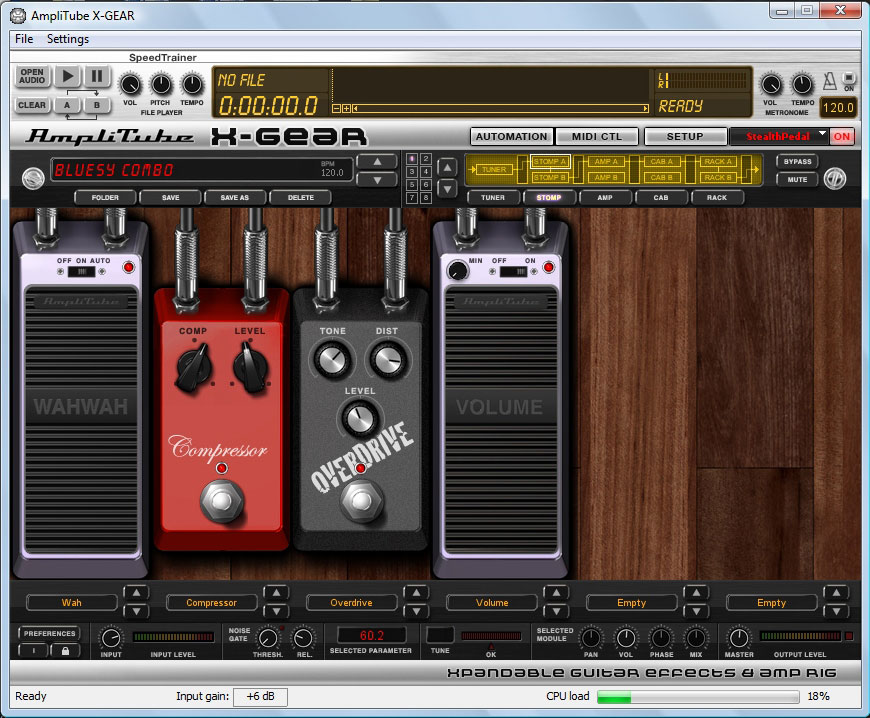Open the Volume stomp slot selector
The image size is (870, 718).
tap(492, 603)
